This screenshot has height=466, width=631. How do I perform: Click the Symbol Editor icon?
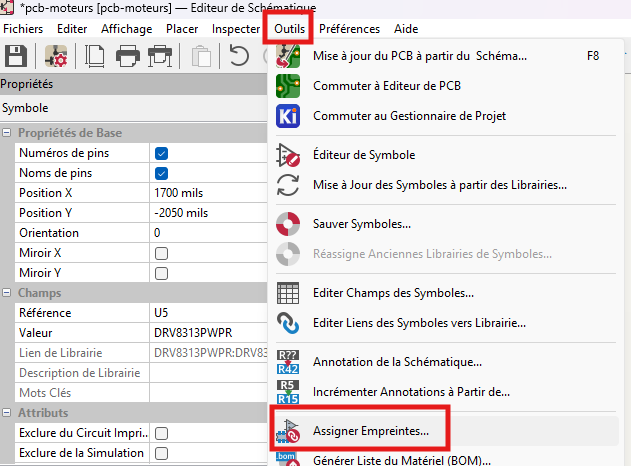(288, 155)
